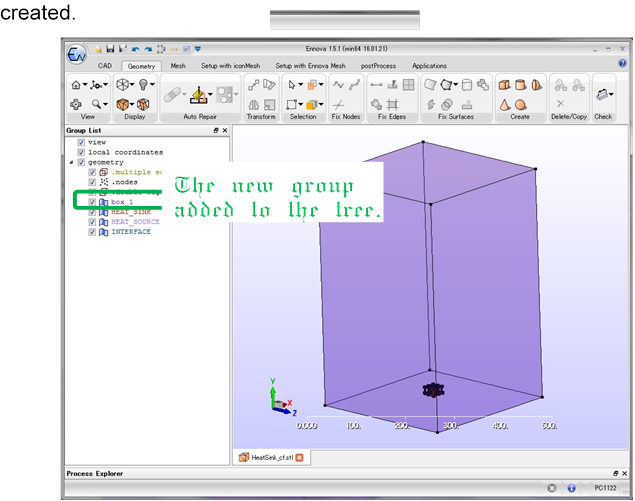The image size is (635, 501).
Task: Select the INTERFACE group in tree
Action: coord(131,232)
